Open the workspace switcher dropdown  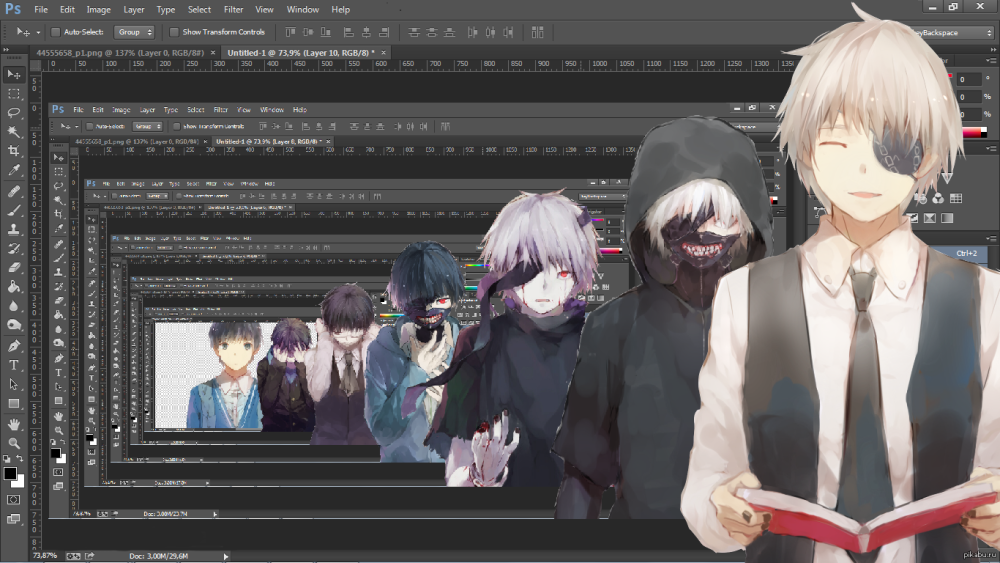coord(954,33)
